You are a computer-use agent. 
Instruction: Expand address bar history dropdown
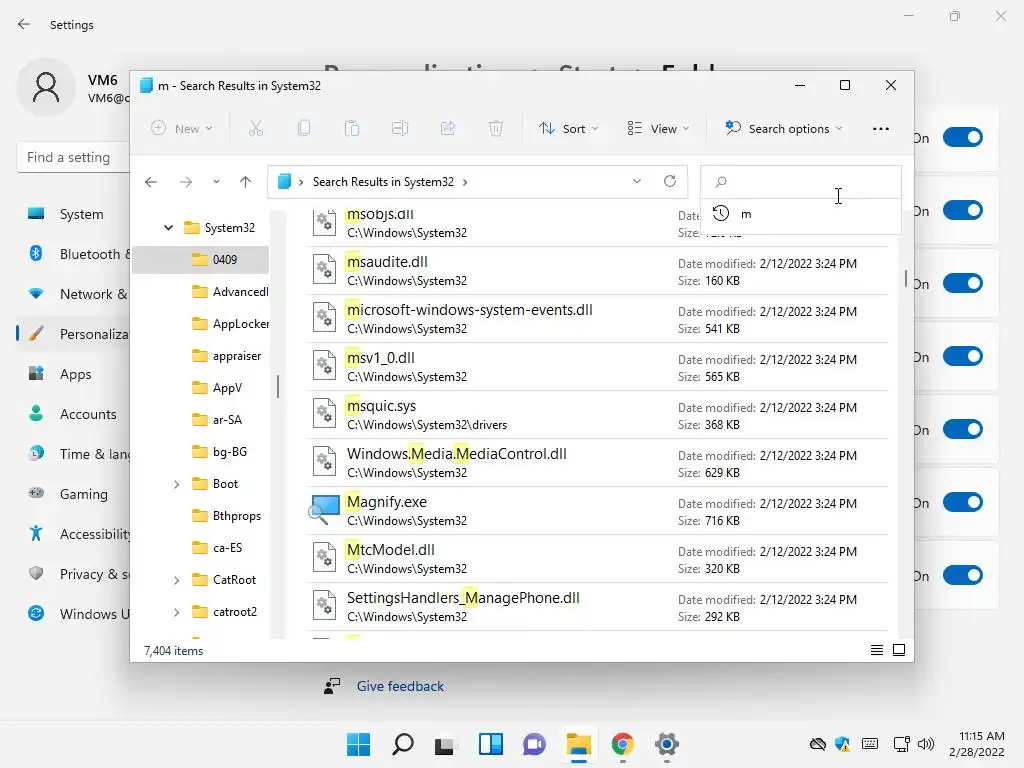pos(637,181)
